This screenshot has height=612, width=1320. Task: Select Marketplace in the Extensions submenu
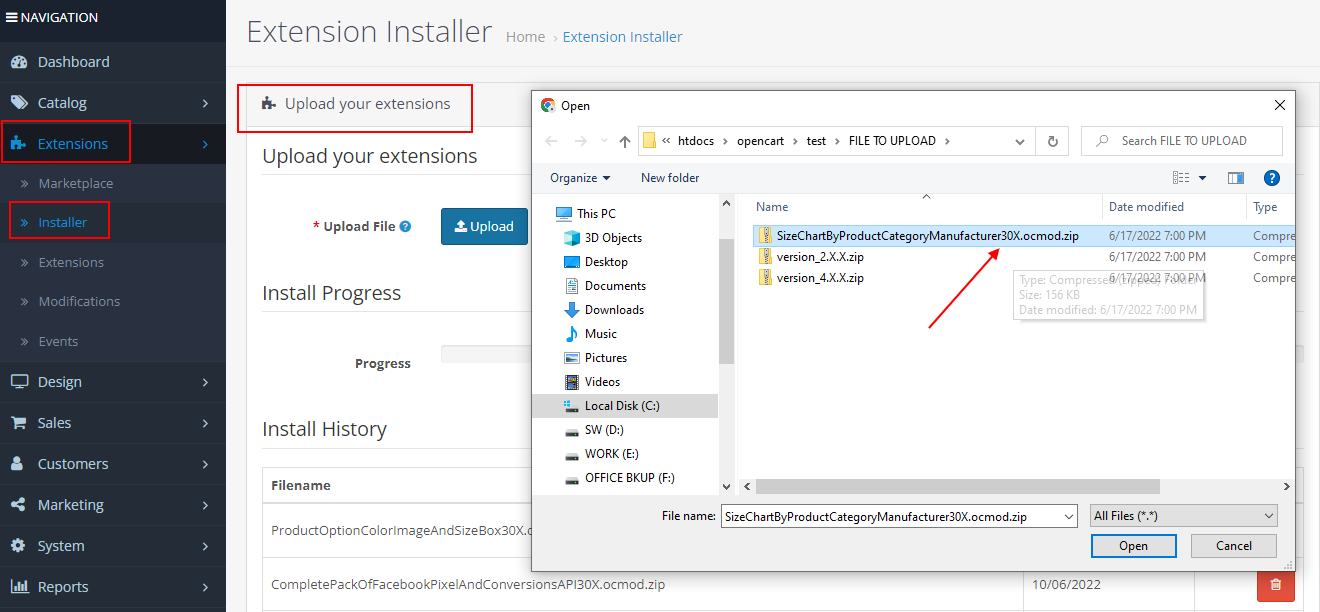(x=75, y=184)
